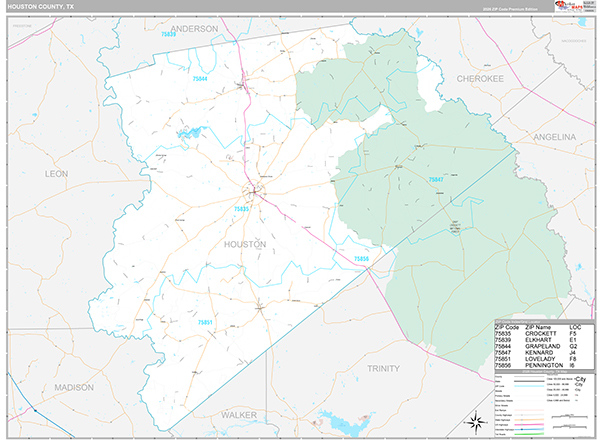Screen dimensions: 600x440
Task: Click the ANDERSON county label
Action: point(194,29)
